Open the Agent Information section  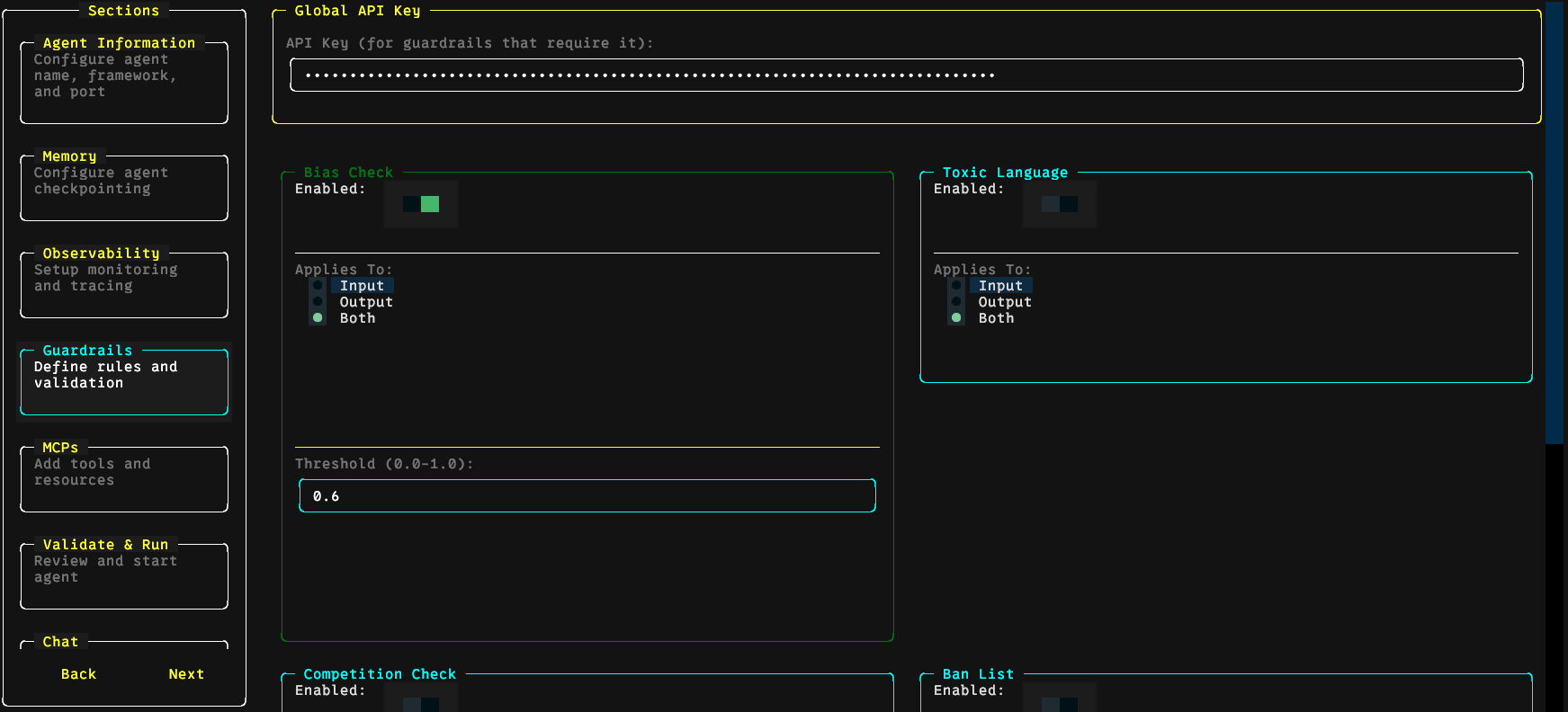point(124,81)
